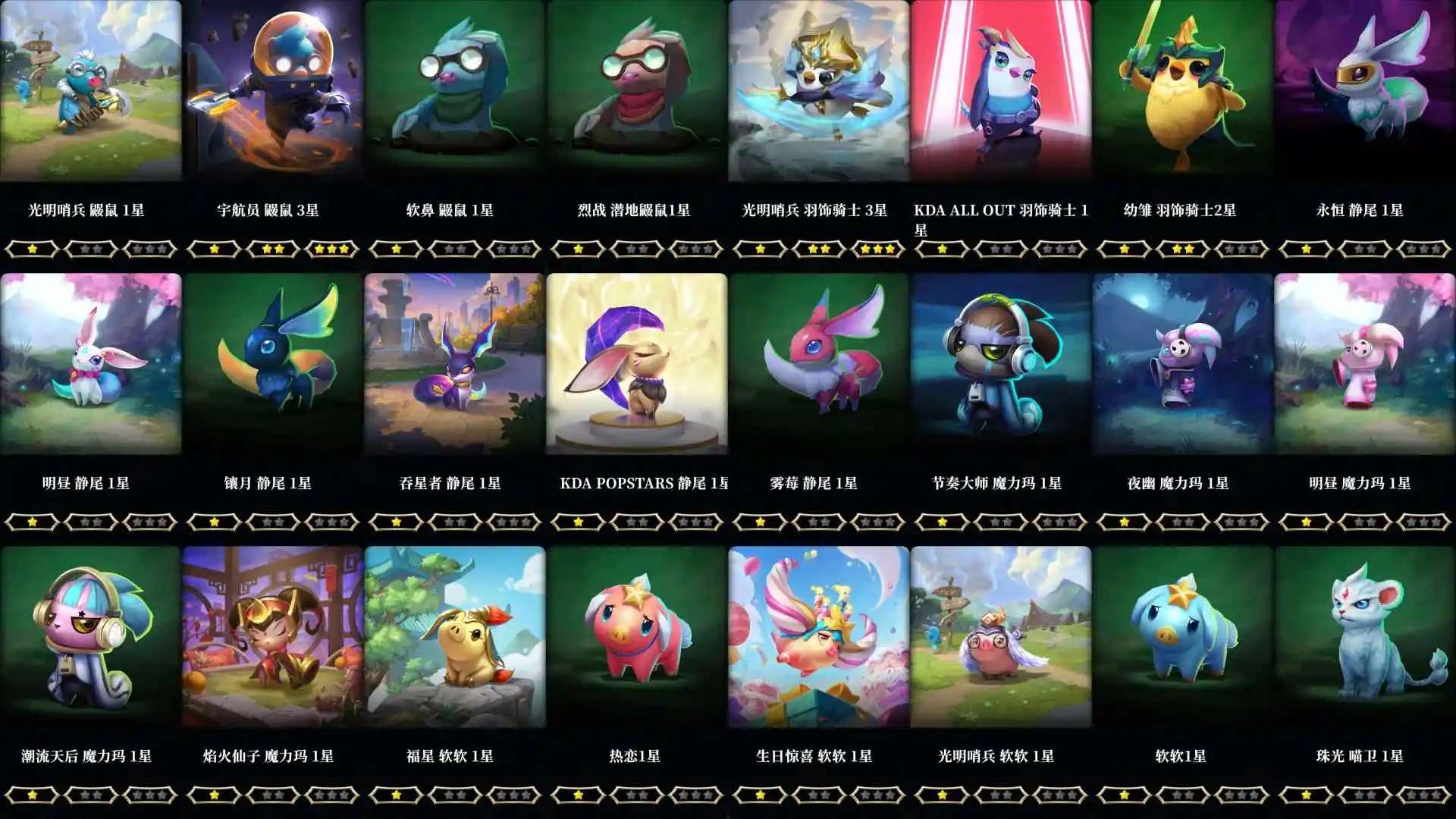Open the KDA POPSTARS 静尾 portrait
Screen dimensions: 1456x819
point(637,364)
